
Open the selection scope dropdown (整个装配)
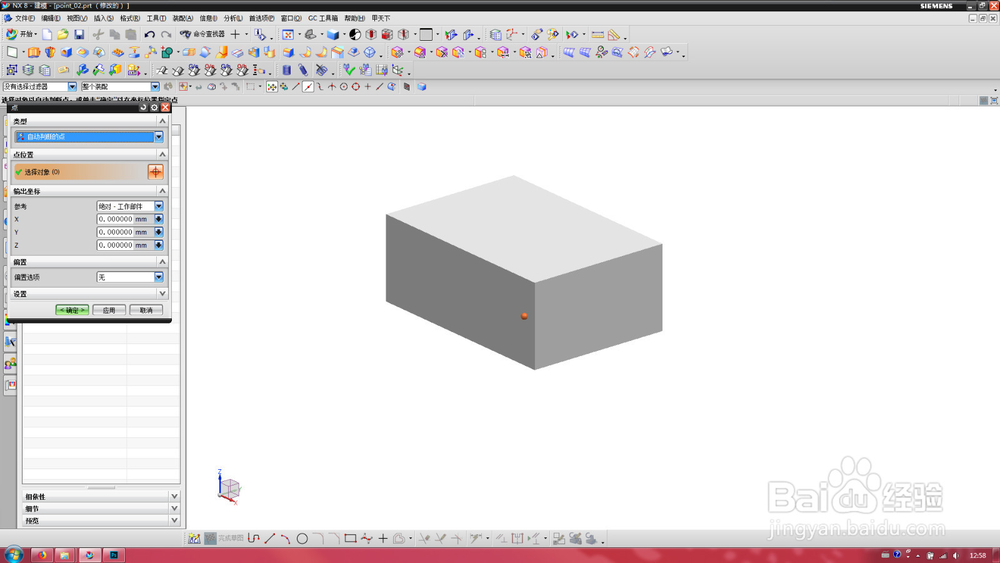pos(120,87)
